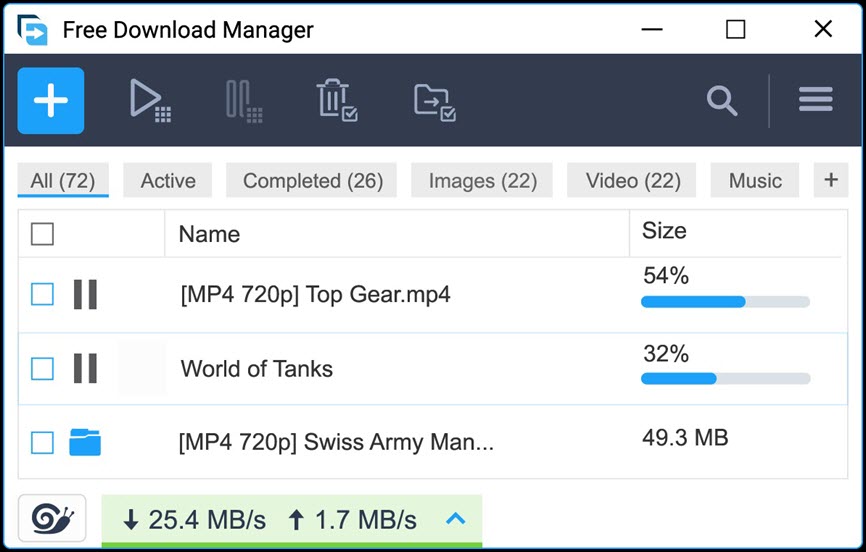This screenshot has width=866, height=552.
Task: Tick the checkbox for Swiss Army Man
Action: point(43,443)
